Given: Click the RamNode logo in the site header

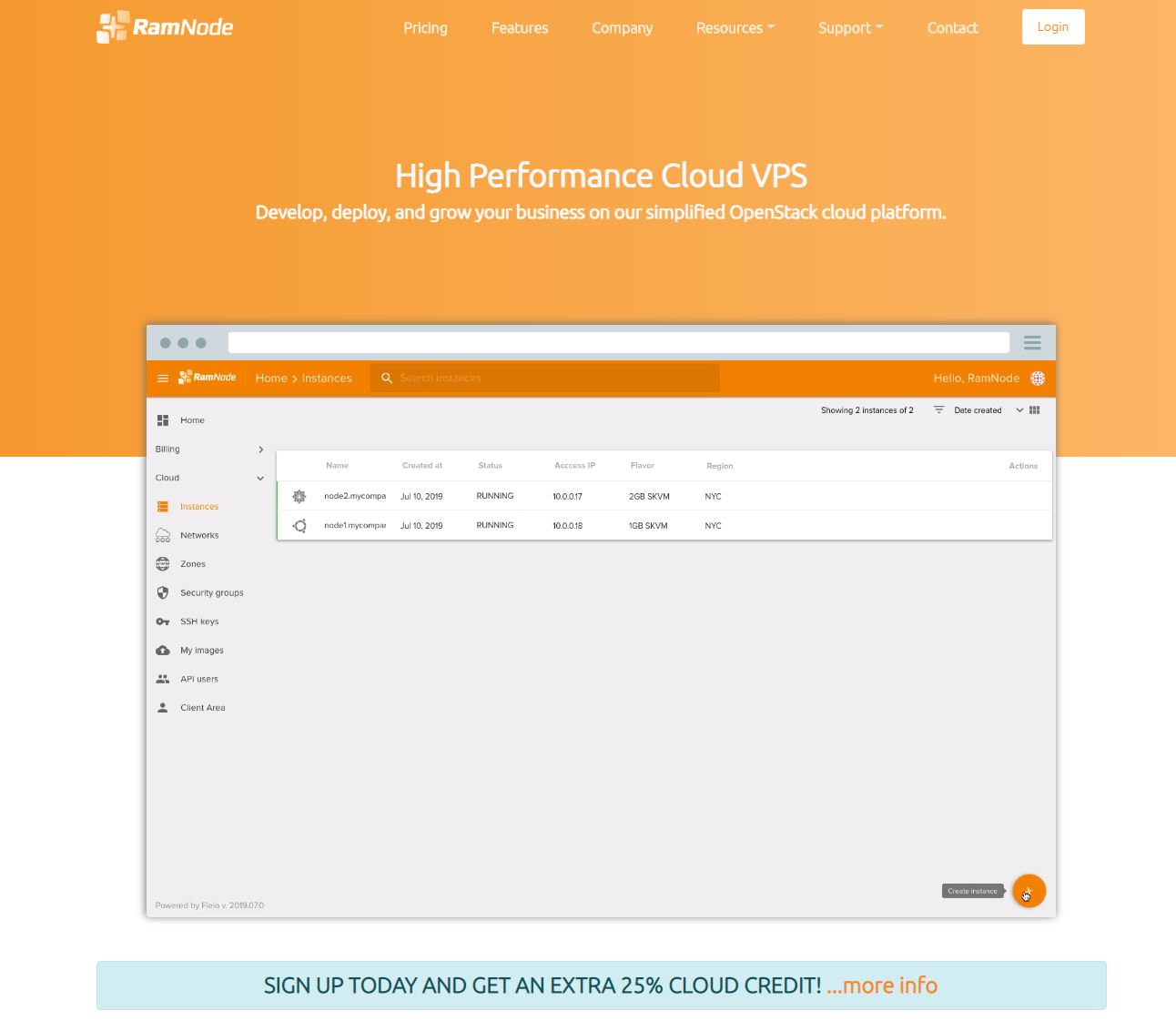Looking at the screenshot, I should pos(165,27).
